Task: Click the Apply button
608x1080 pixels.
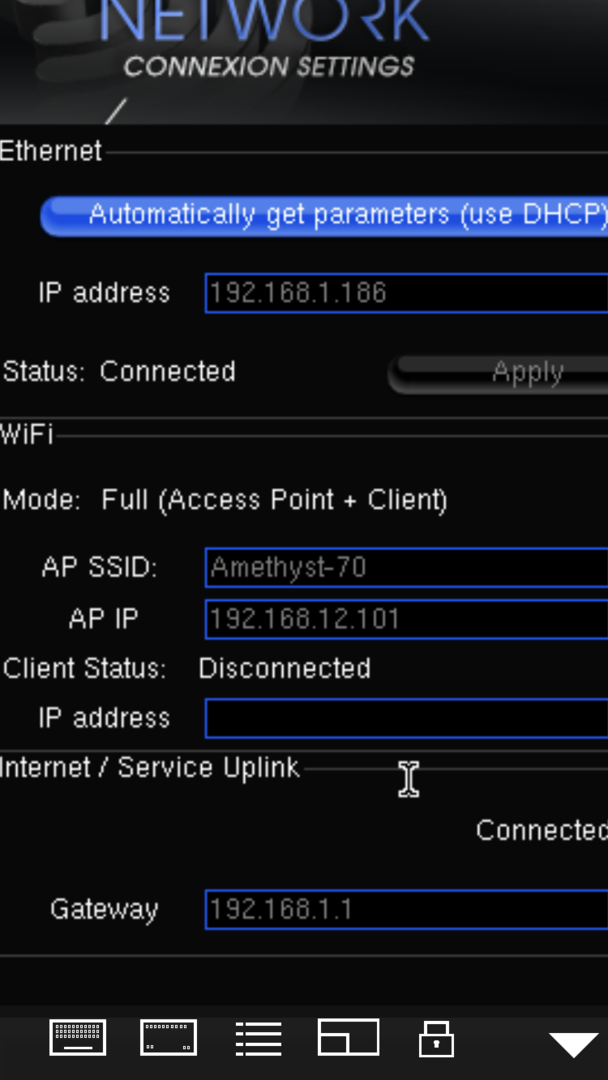Action: [x=499, y=374]
